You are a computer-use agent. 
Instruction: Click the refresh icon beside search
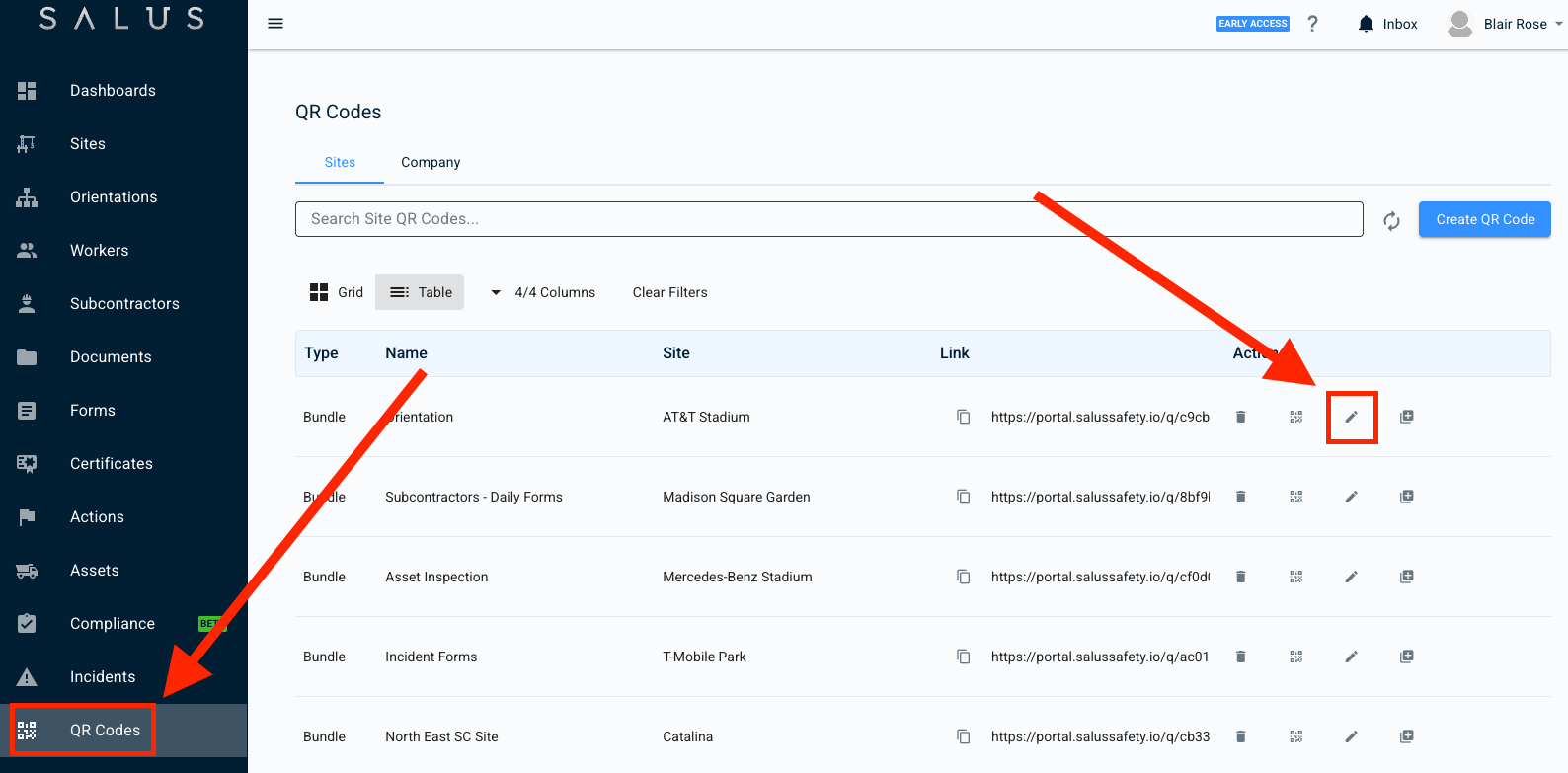pos(1391,221)
